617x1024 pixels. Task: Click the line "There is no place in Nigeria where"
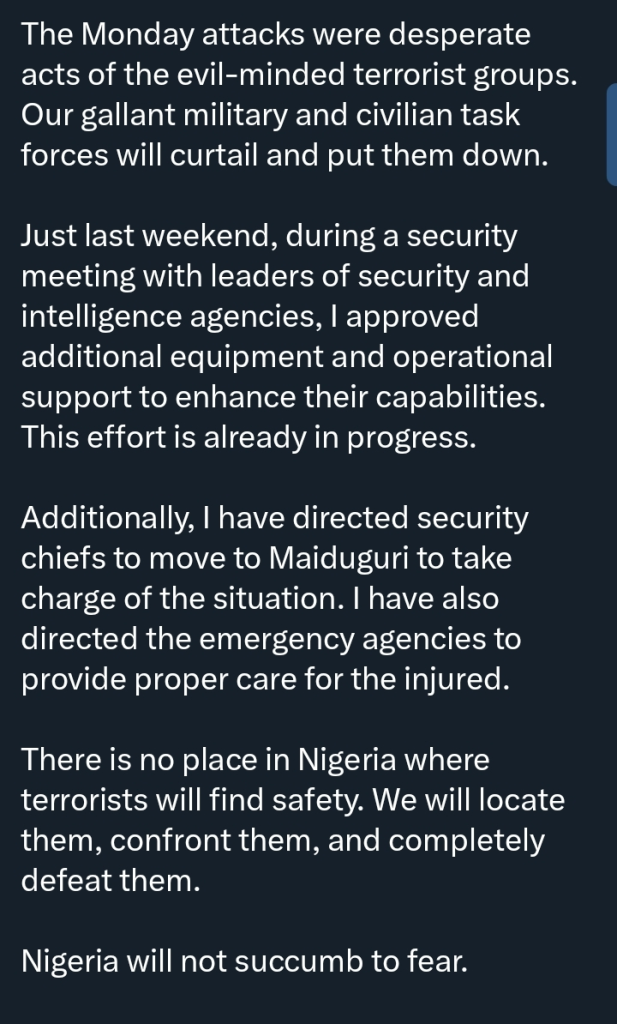tap(256, 760)
